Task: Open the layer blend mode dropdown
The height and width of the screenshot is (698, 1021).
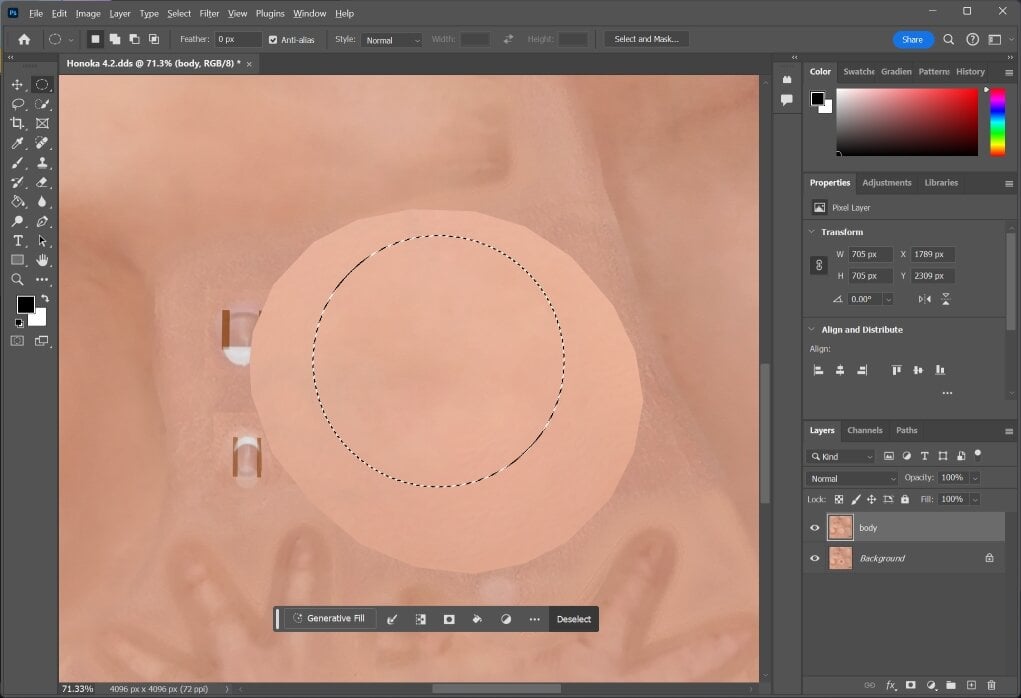Action: [x=852, y=479]
